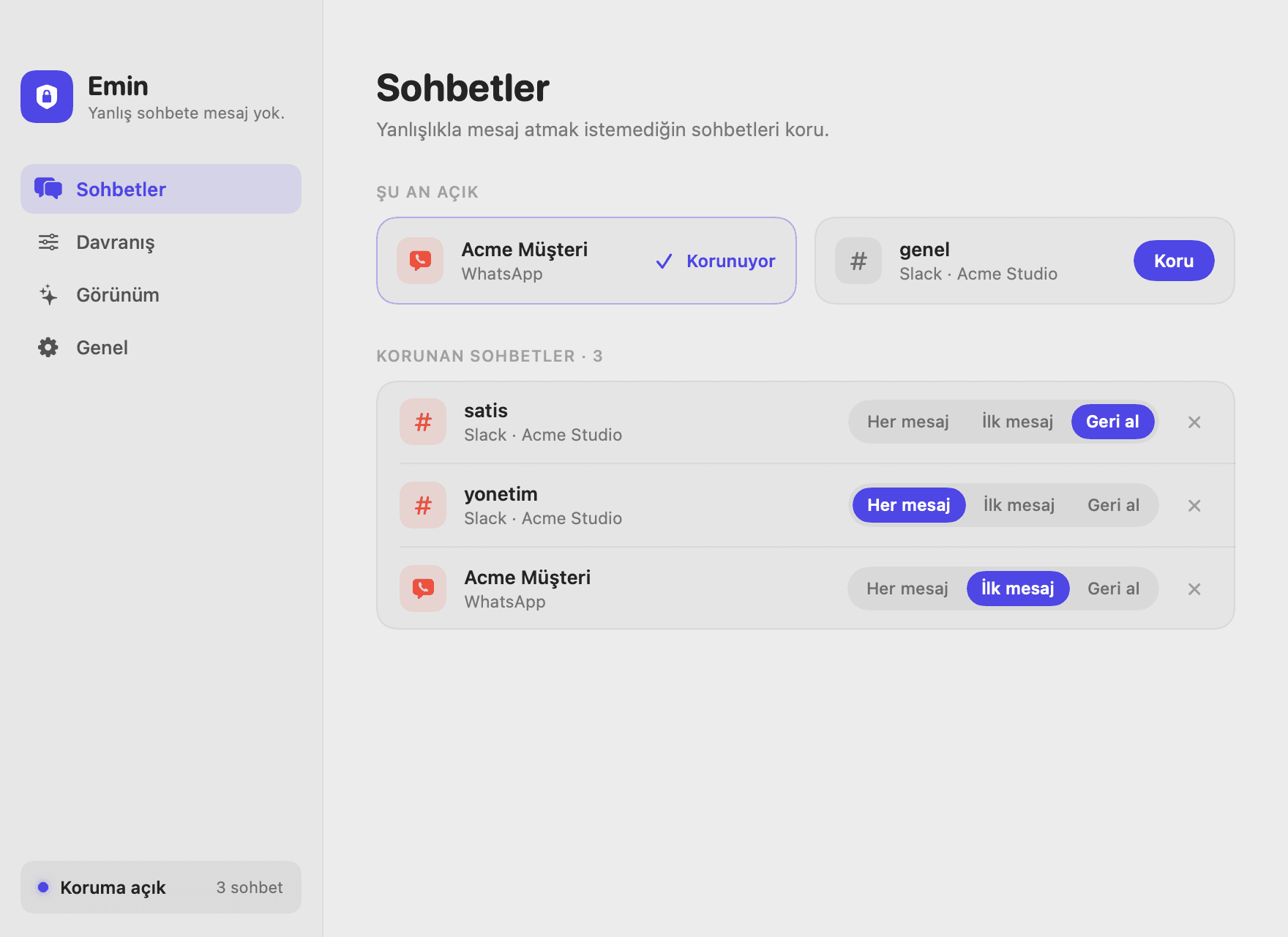1288x937 pixels.
Task: Click the Emin shield app logo
Action: pos(47,97)
